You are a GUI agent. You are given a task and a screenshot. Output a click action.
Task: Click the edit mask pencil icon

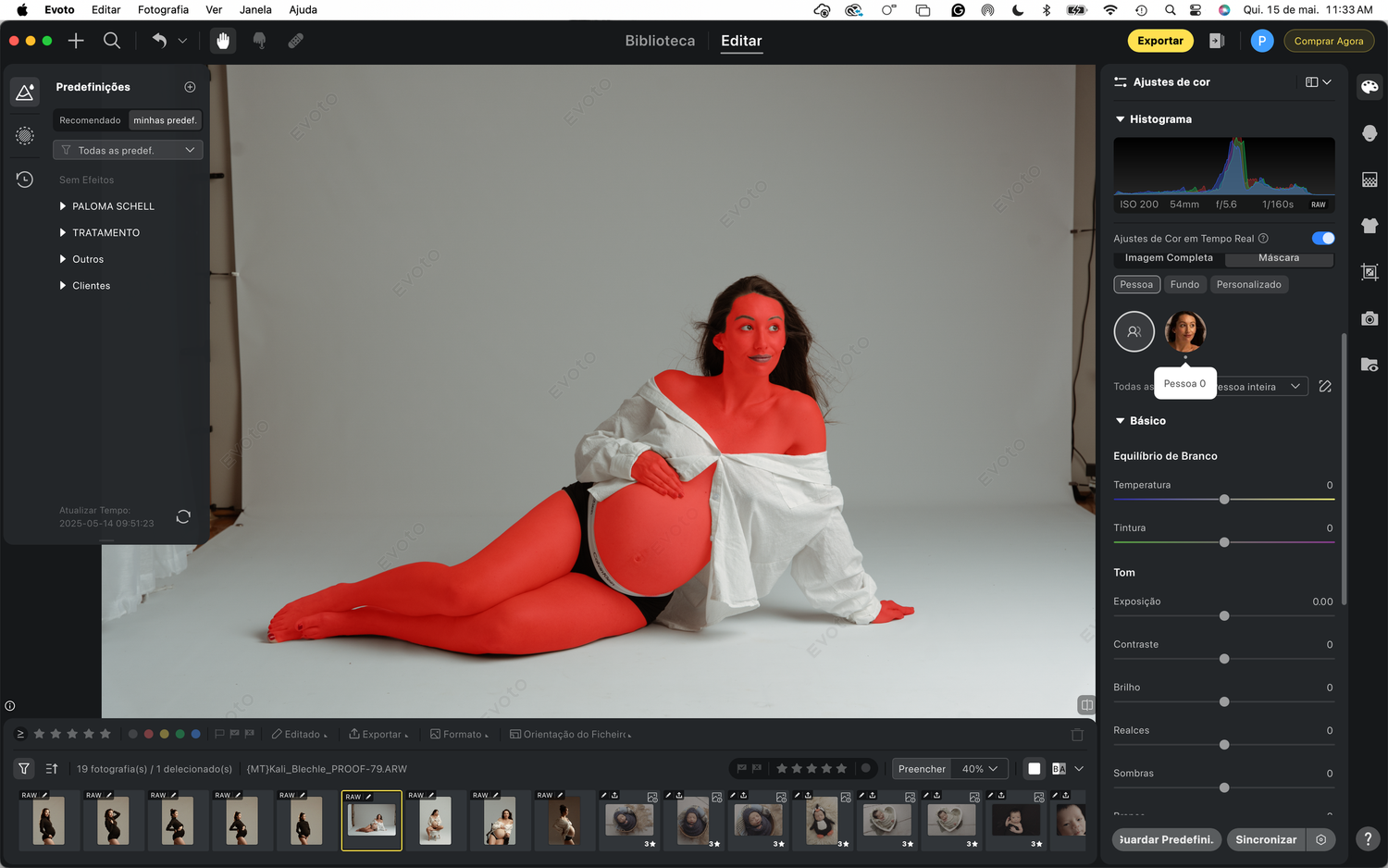[x=1325, y=387]
